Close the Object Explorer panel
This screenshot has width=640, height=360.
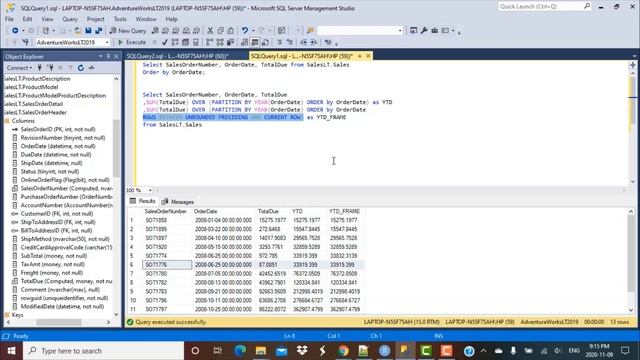pos(116,56)
